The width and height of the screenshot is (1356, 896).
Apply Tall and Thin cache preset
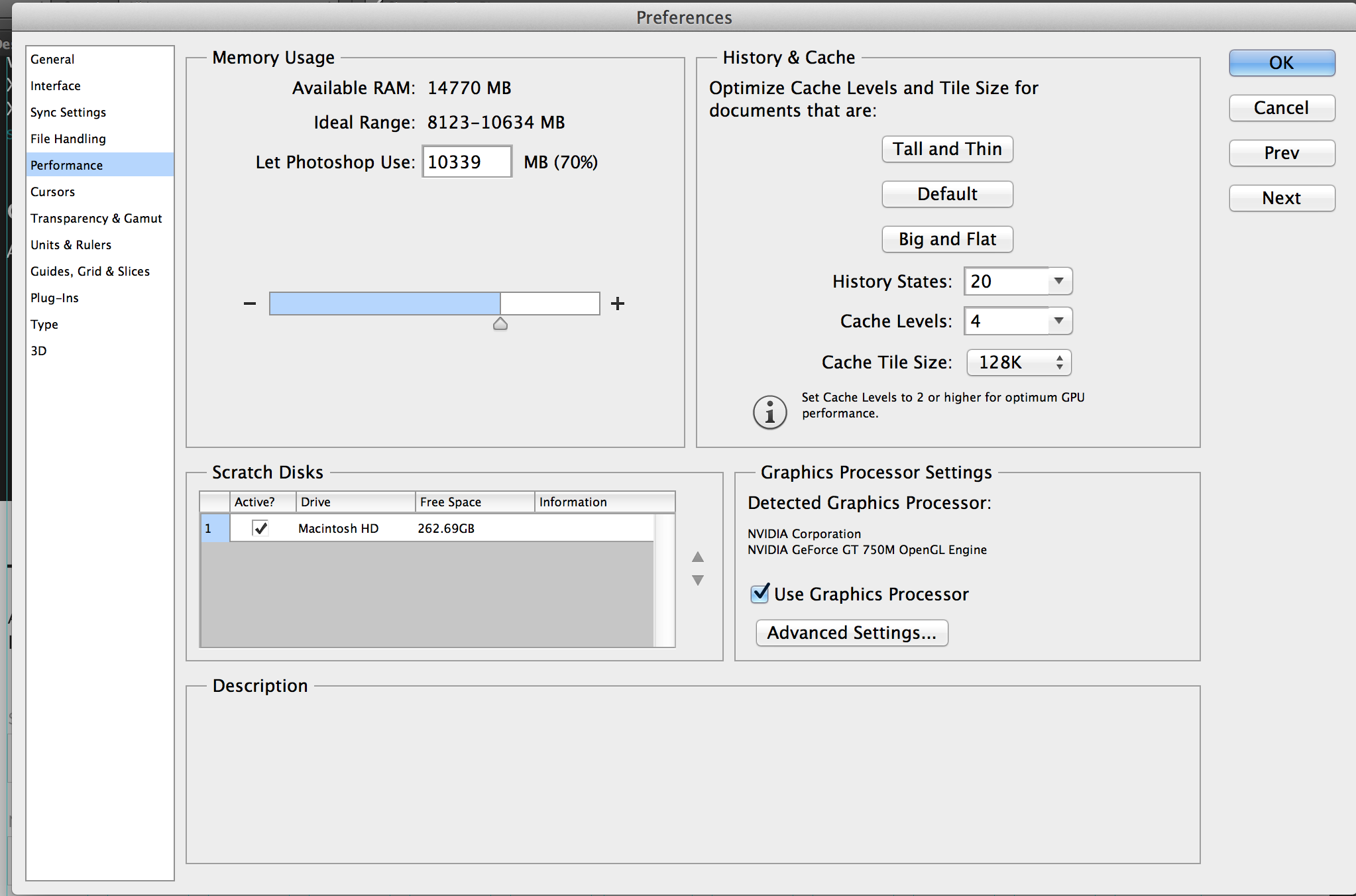click(x=947, y=149)
